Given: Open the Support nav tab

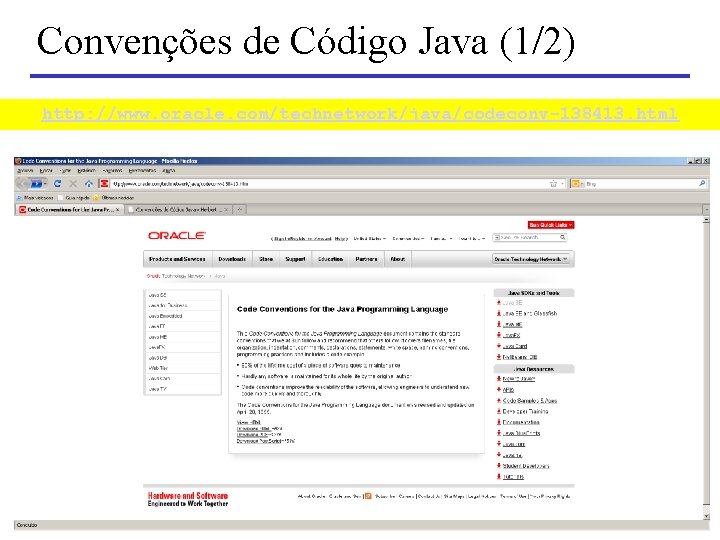Looking at the screenshot, I should click(x=295, y=259).
